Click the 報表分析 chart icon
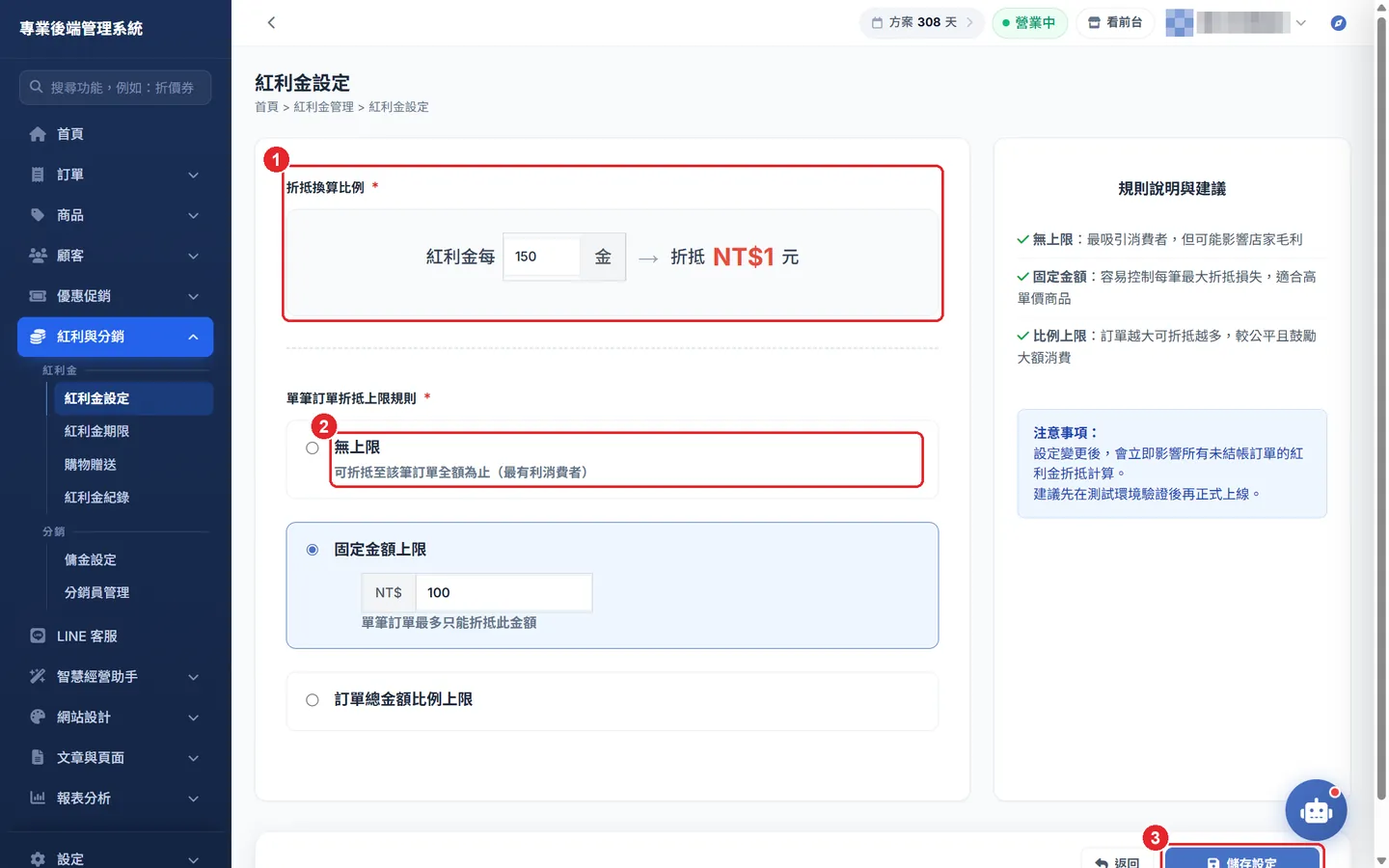This screenshot has height=868, width=1389. [38, 799]
